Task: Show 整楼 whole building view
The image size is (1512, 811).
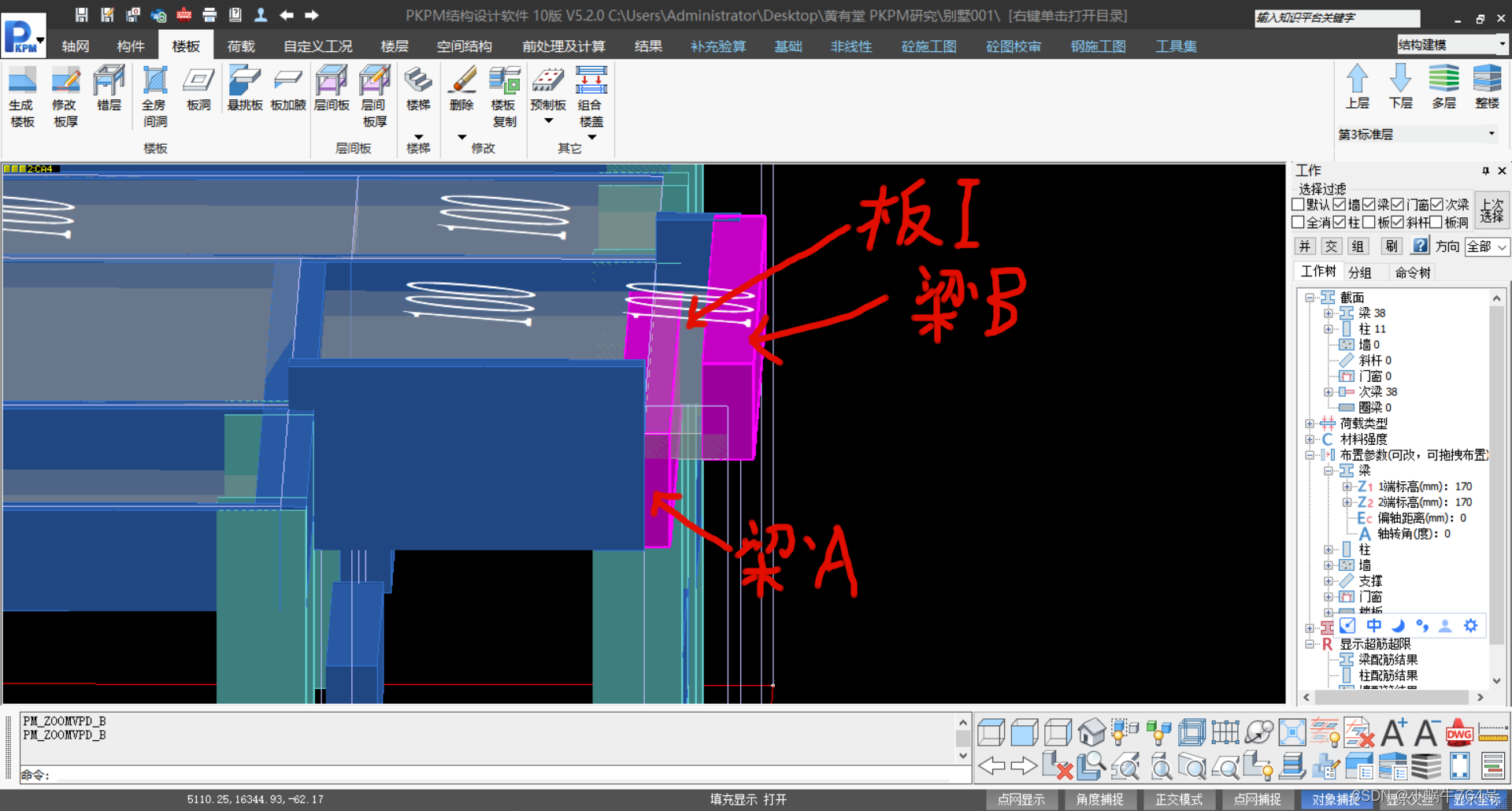Action: click(x=1487, y=79)
